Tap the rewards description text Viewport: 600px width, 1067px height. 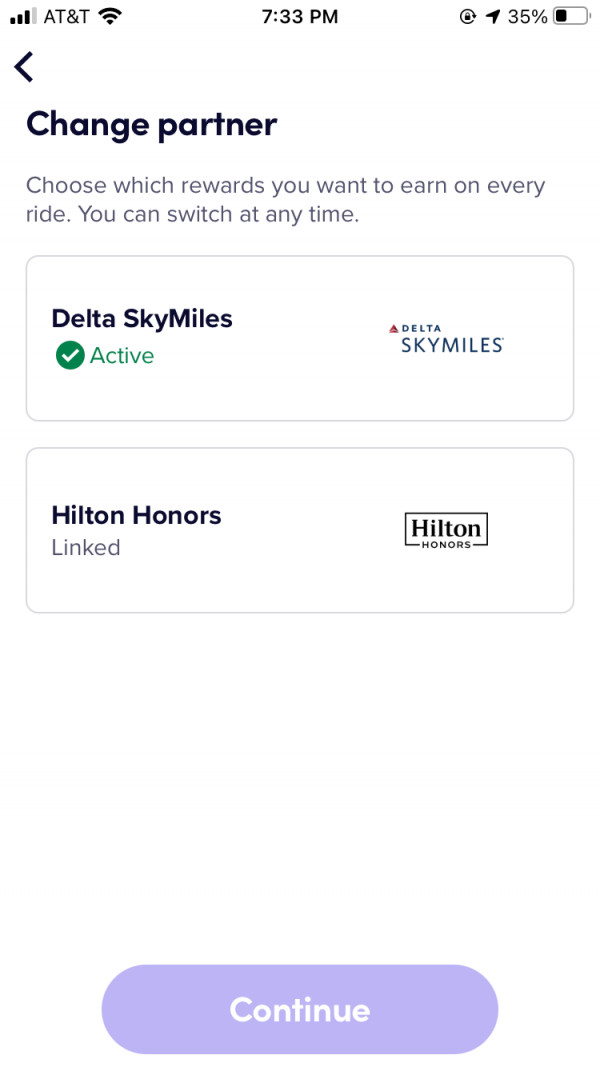(x=286, y=200)
